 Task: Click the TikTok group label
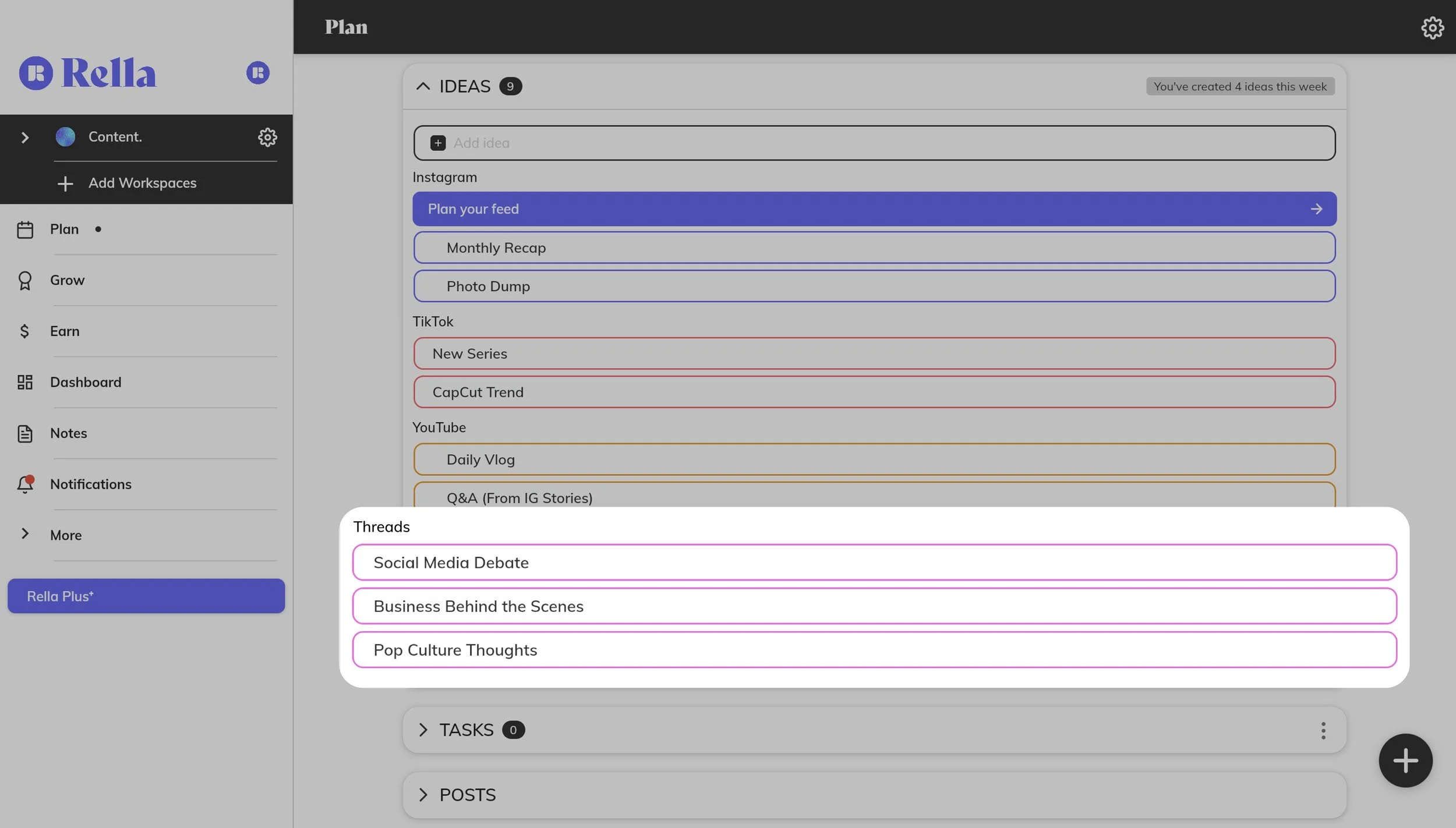pos(433,322)
